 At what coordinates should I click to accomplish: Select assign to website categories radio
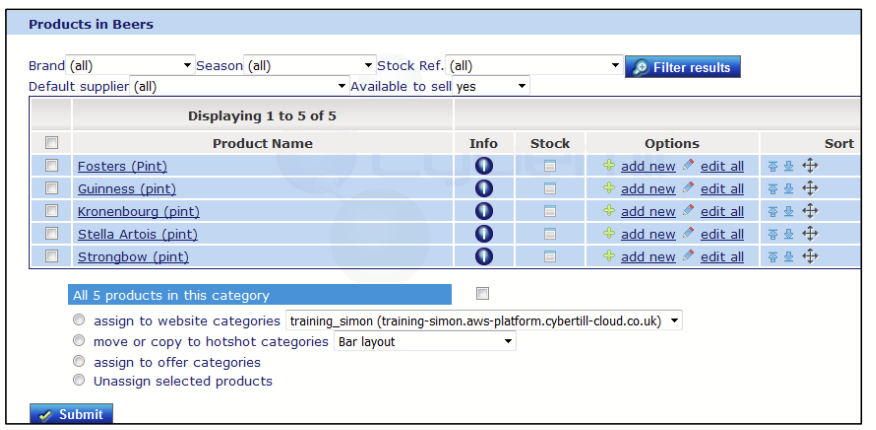click(x=79, y=320)
